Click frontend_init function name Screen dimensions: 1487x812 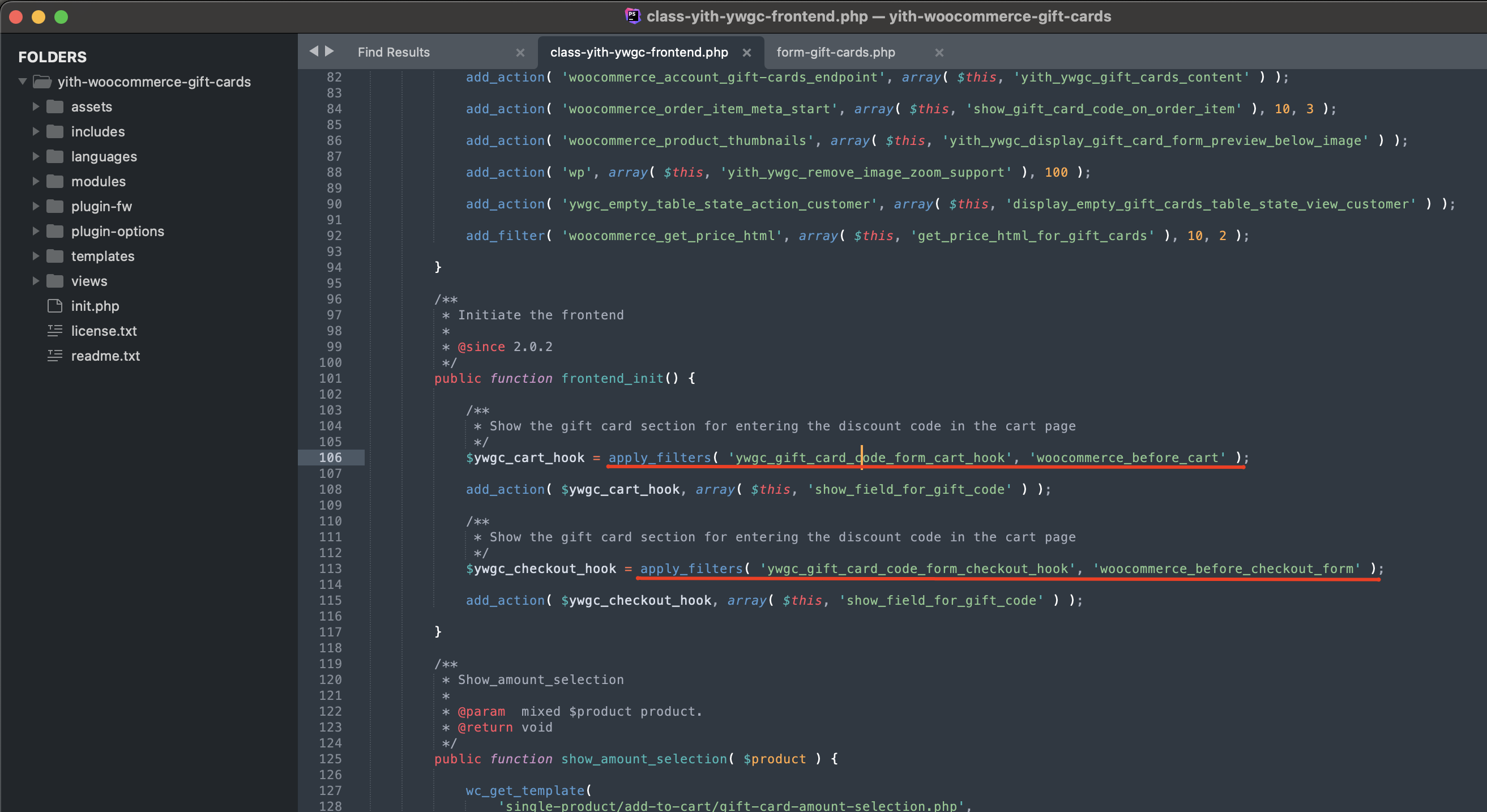click(x=613, y=378)
